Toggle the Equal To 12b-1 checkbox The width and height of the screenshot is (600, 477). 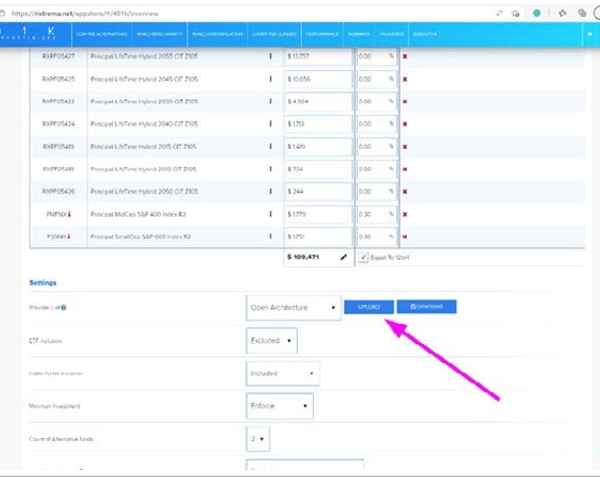click(363, 257)
